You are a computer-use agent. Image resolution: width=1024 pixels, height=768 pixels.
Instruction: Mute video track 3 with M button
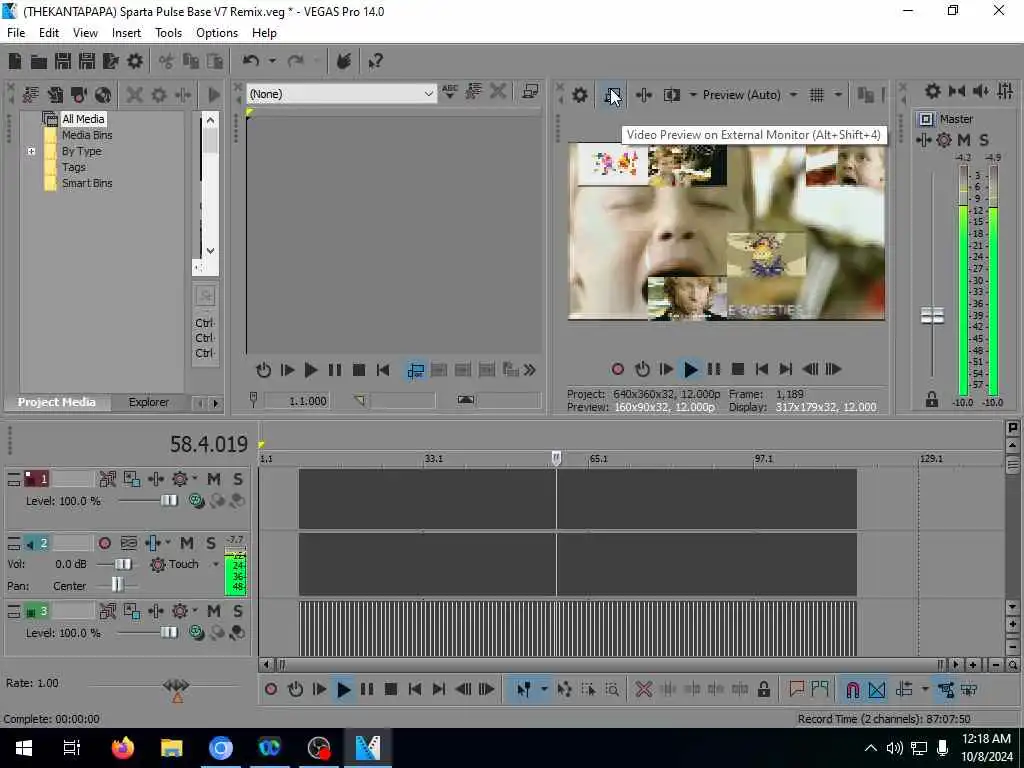click(x=214, y=611)
